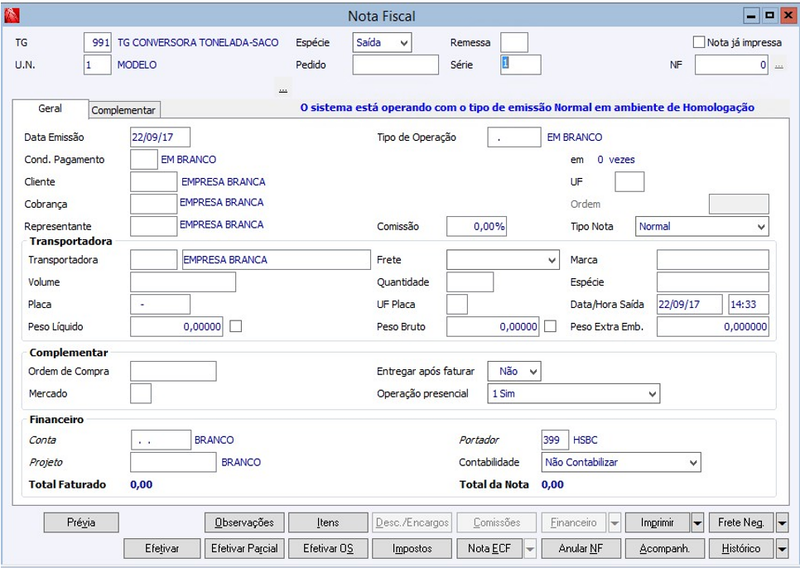Click the red app icon in title bar
The image size is (800, 568).
tap(12, 16)
